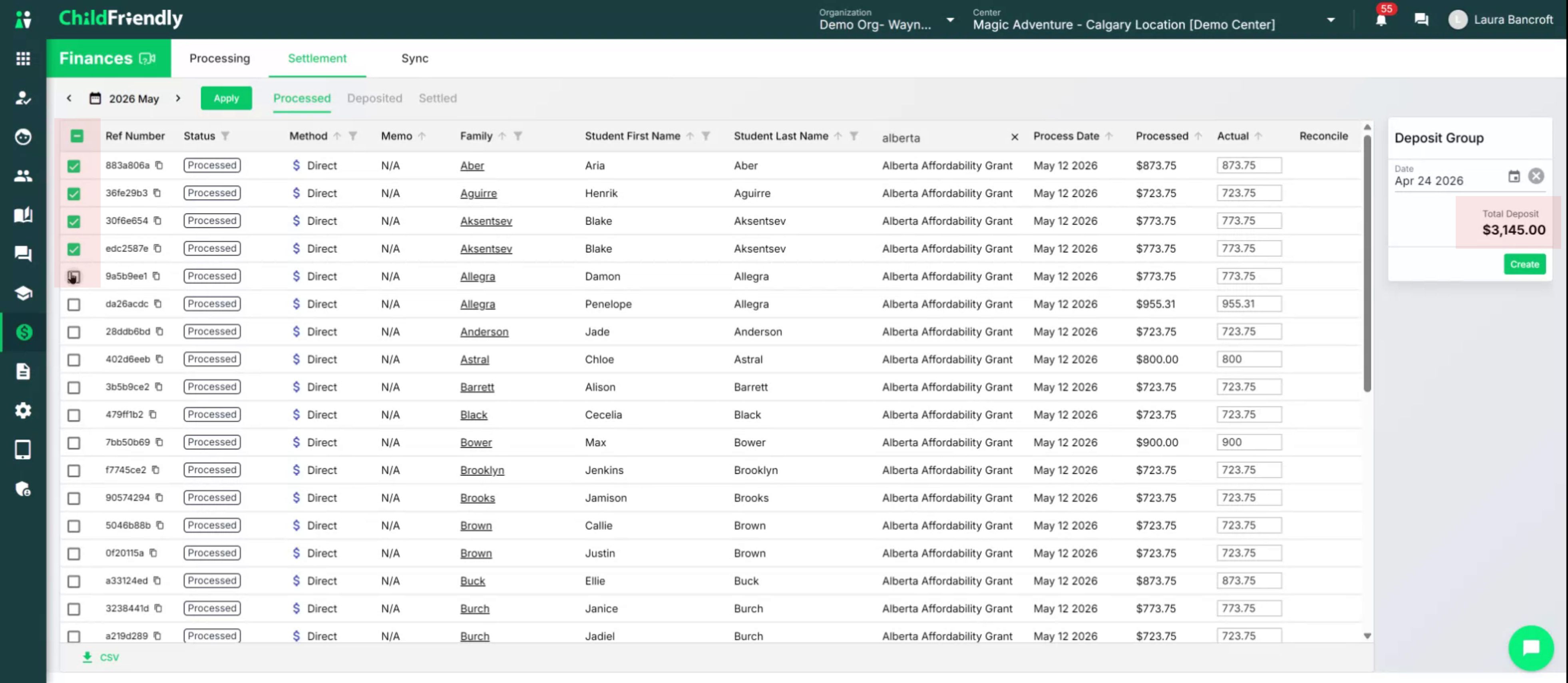Open the chat bubbles icon in sidebar
Screen dimensions: 1568x683
pos(23,254)
